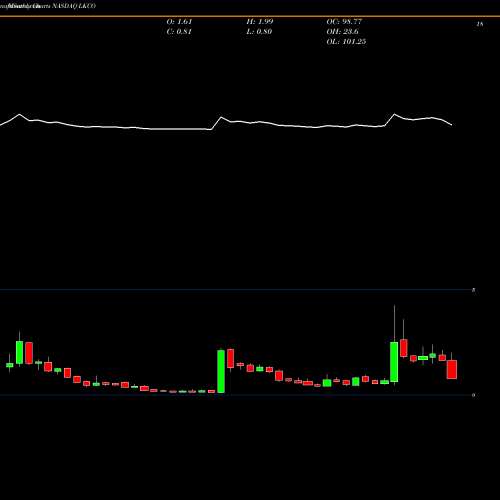
Task: Click the NASDAQ LKCO chart title
Action: (48, 6)
